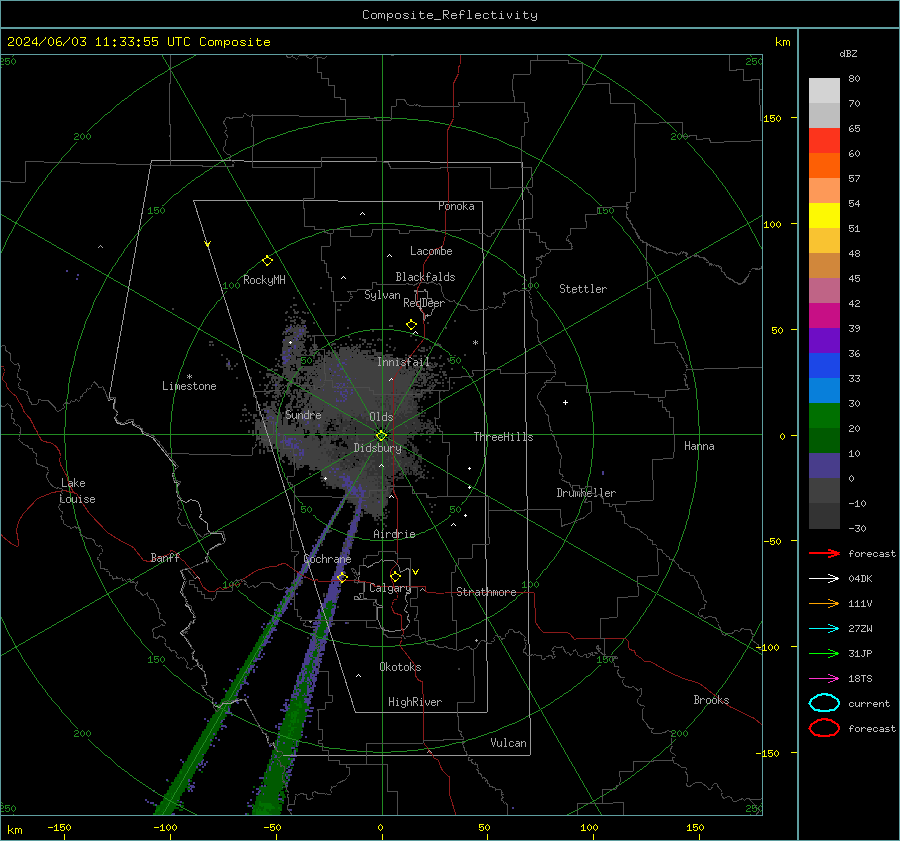Click the white 04DK arrow legend icon
This screenshot has width=900, height=841.
pyautogui.click(x=824, y=579)
